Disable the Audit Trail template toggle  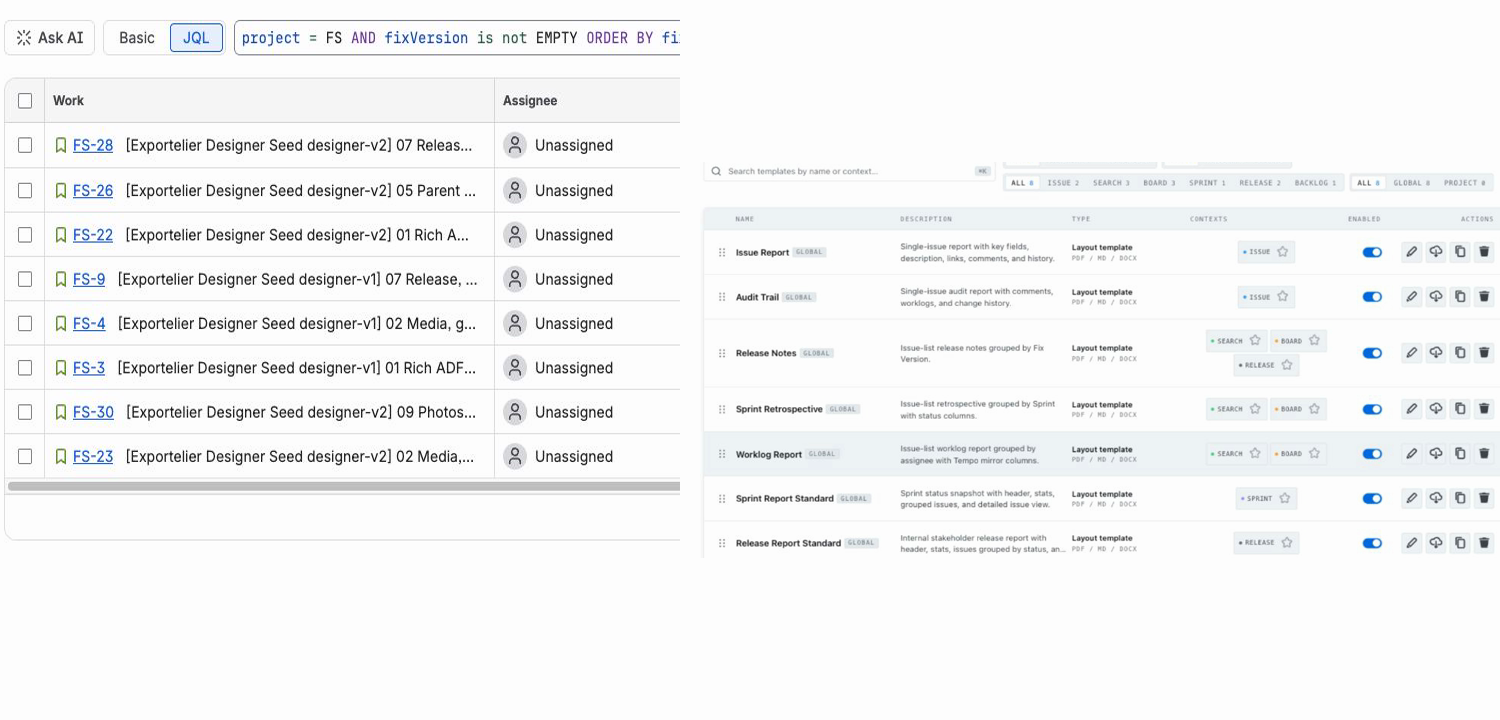1372,297
